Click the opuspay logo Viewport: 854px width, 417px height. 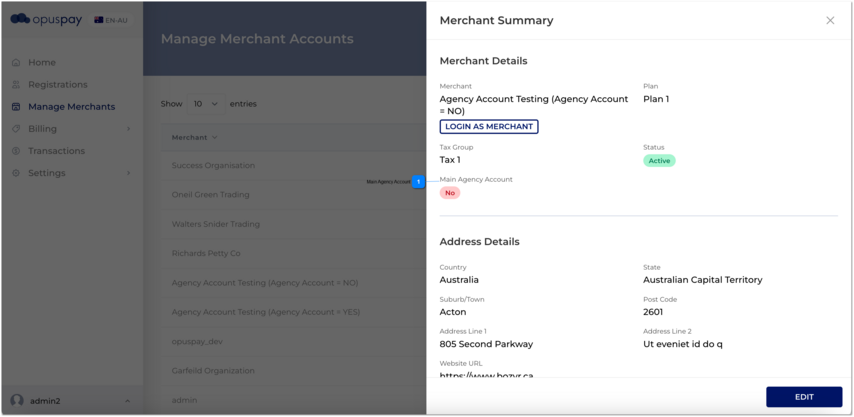point(46,20)
